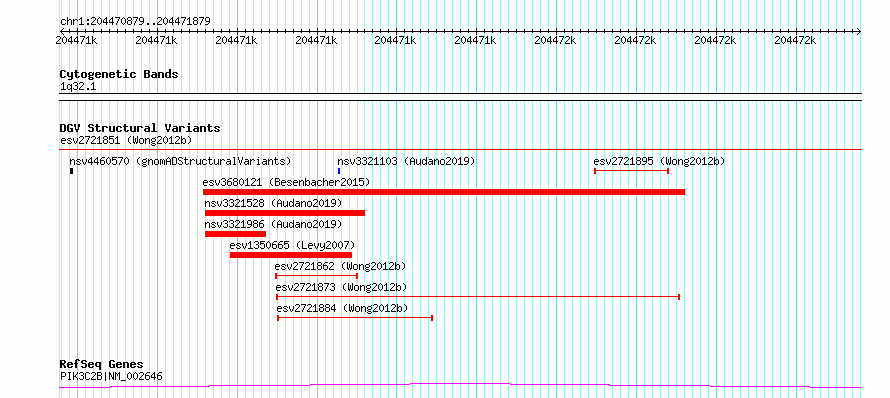Image resolution: width=890 pixels, height=398 pixels.
Task: Select the esv1350665 Levy2007 red bar
Action: click(291, 255)
